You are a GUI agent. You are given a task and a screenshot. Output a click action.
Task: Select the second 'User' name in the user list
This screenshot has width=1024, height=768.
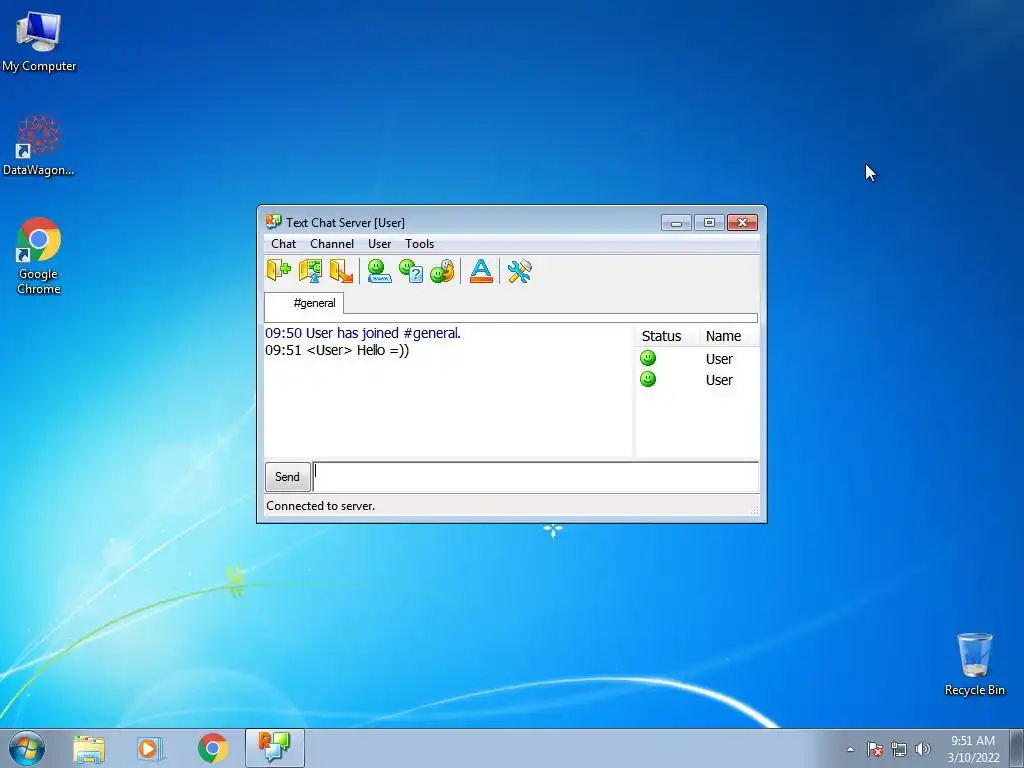pyautogui.click(x=719, y=379)
